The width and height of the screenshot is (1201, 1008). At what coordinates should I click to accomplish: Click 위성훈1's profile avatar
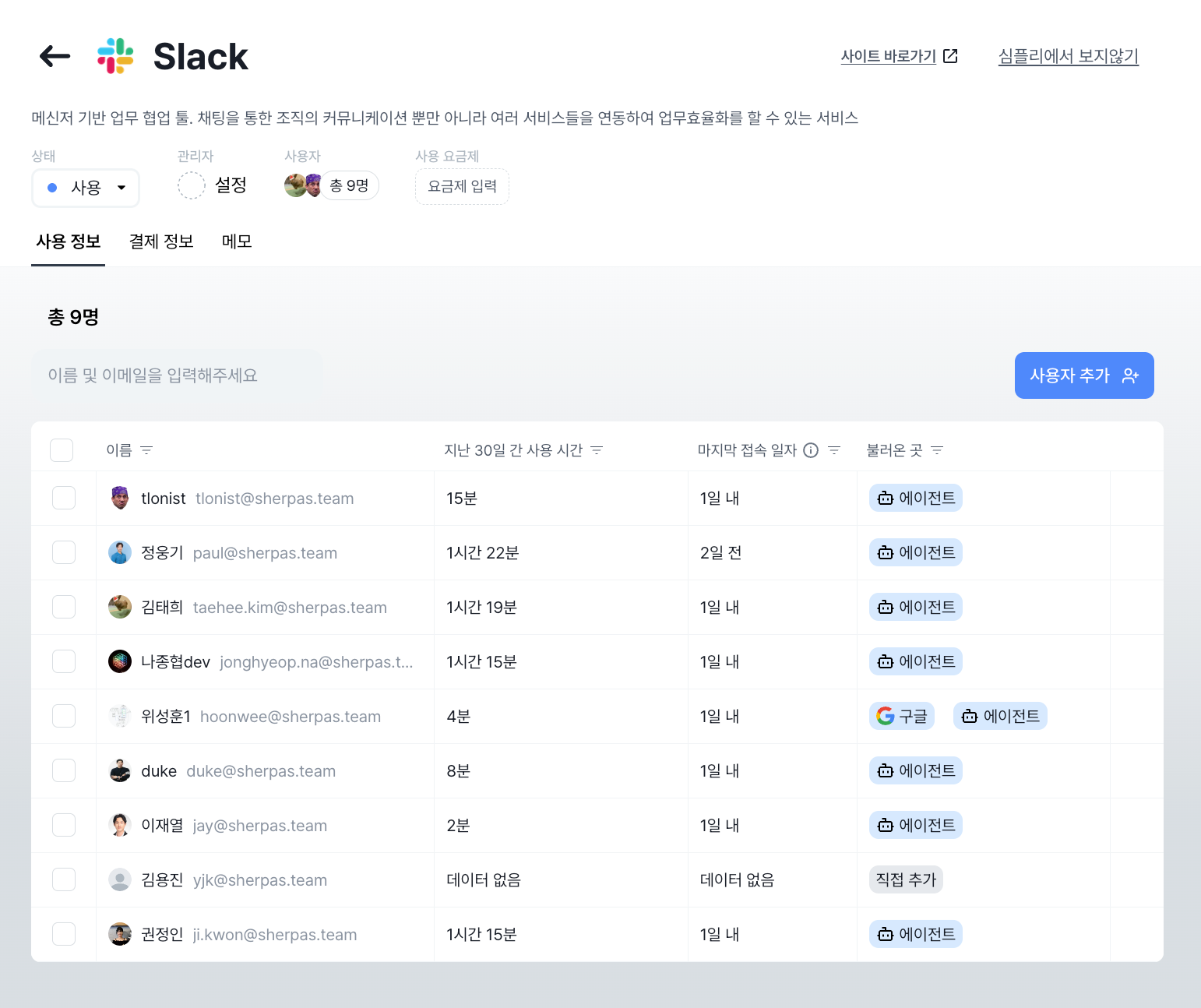coord(120,716)
